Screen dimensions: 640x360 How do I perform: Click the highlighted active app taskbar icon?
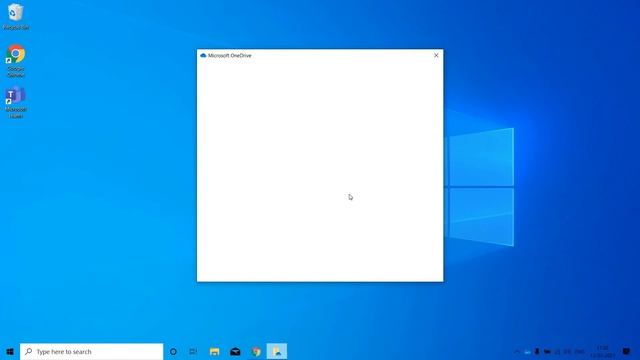[x=277, y=351]
